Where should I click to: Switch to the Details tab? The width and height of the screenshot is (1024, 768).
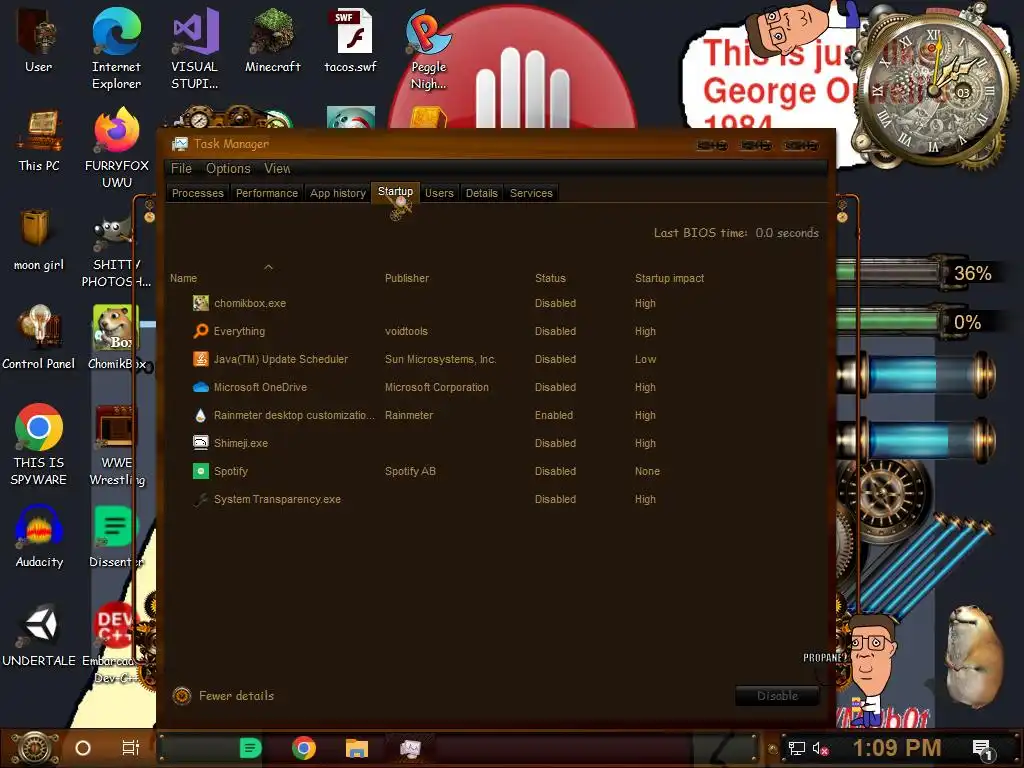pyautogui.click(x=481, y=193)
